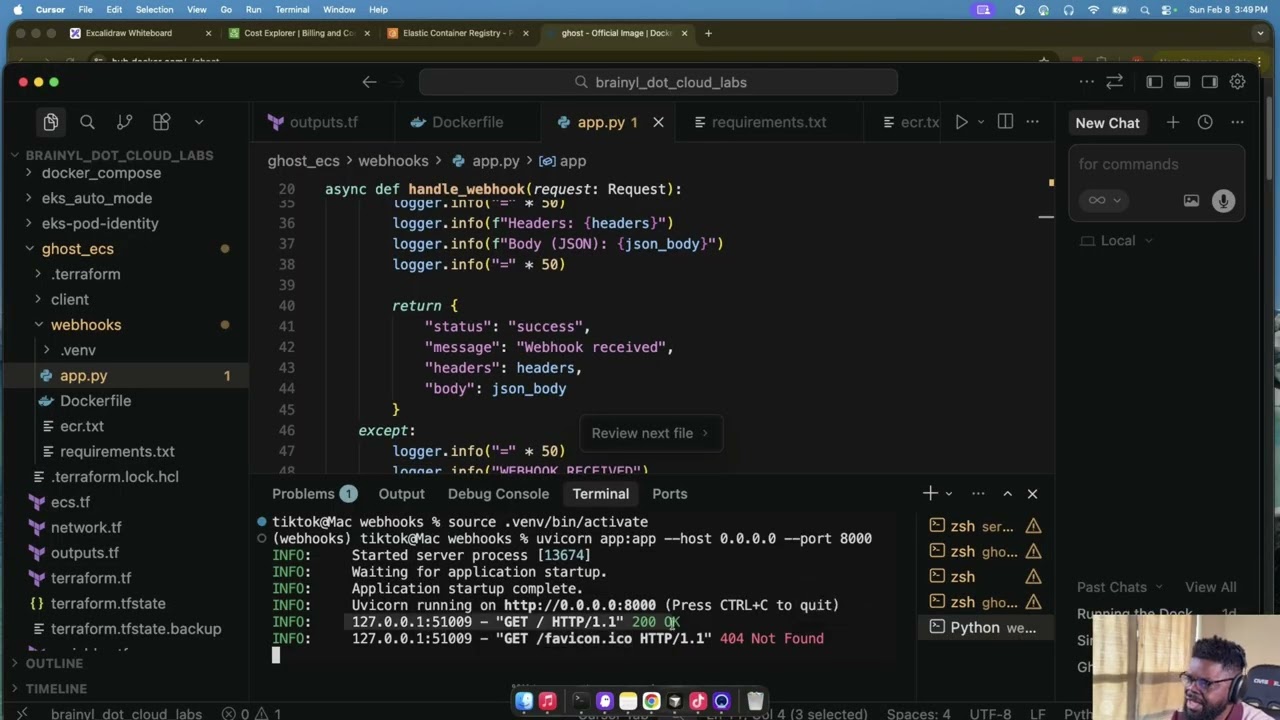Select the zsh ser... terminal

coord(984,526)
